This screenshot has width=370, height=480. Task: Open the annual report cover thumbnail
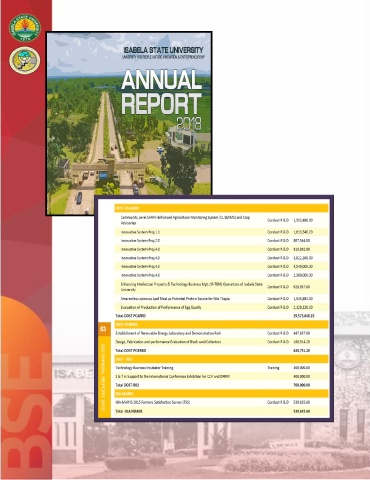[x=129, y=123]
